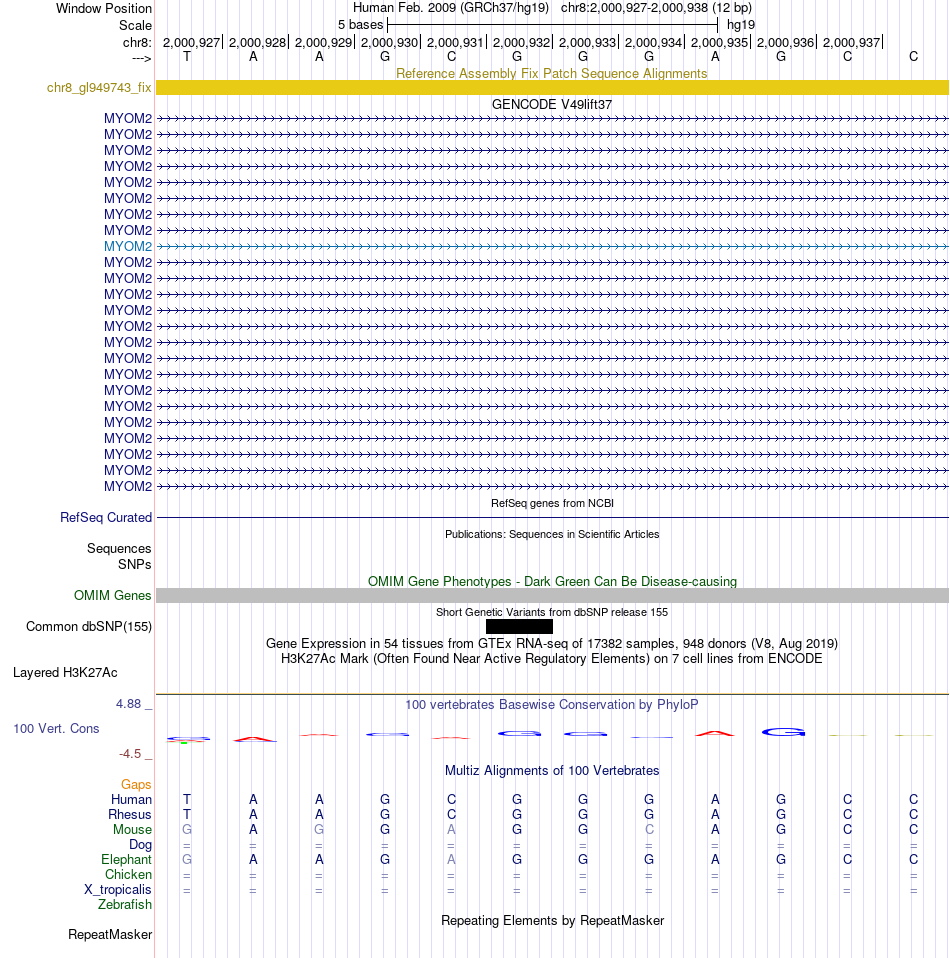Screen dimensions: 950x958
Task: Click the yellow fix patch alignment bar
Action: (x=552, y=87)
